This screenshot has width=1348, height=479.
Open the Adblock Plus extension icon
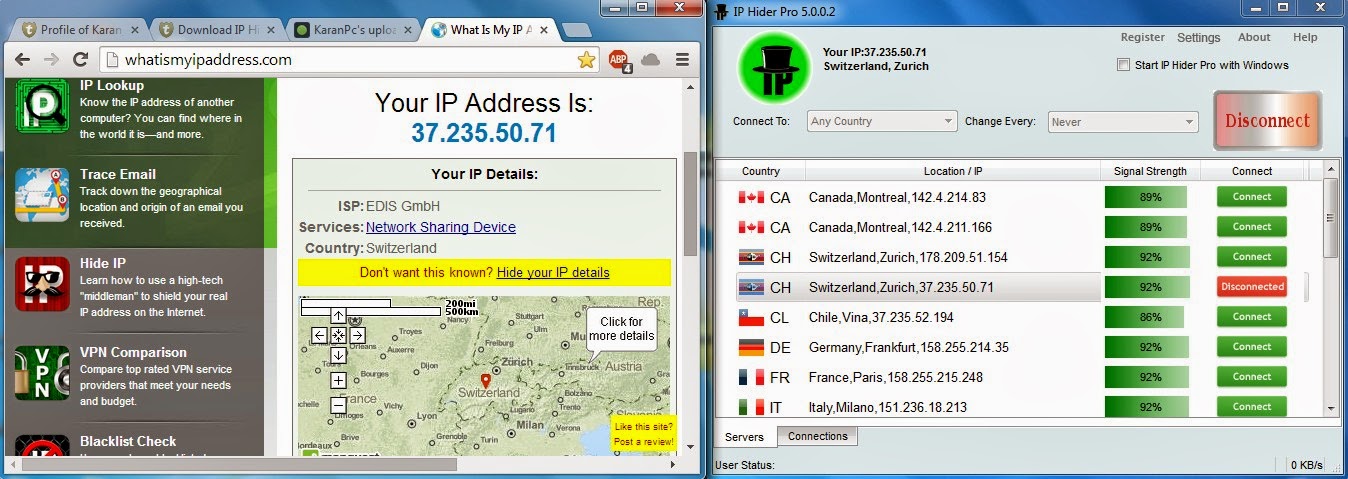tap(619, 60)
